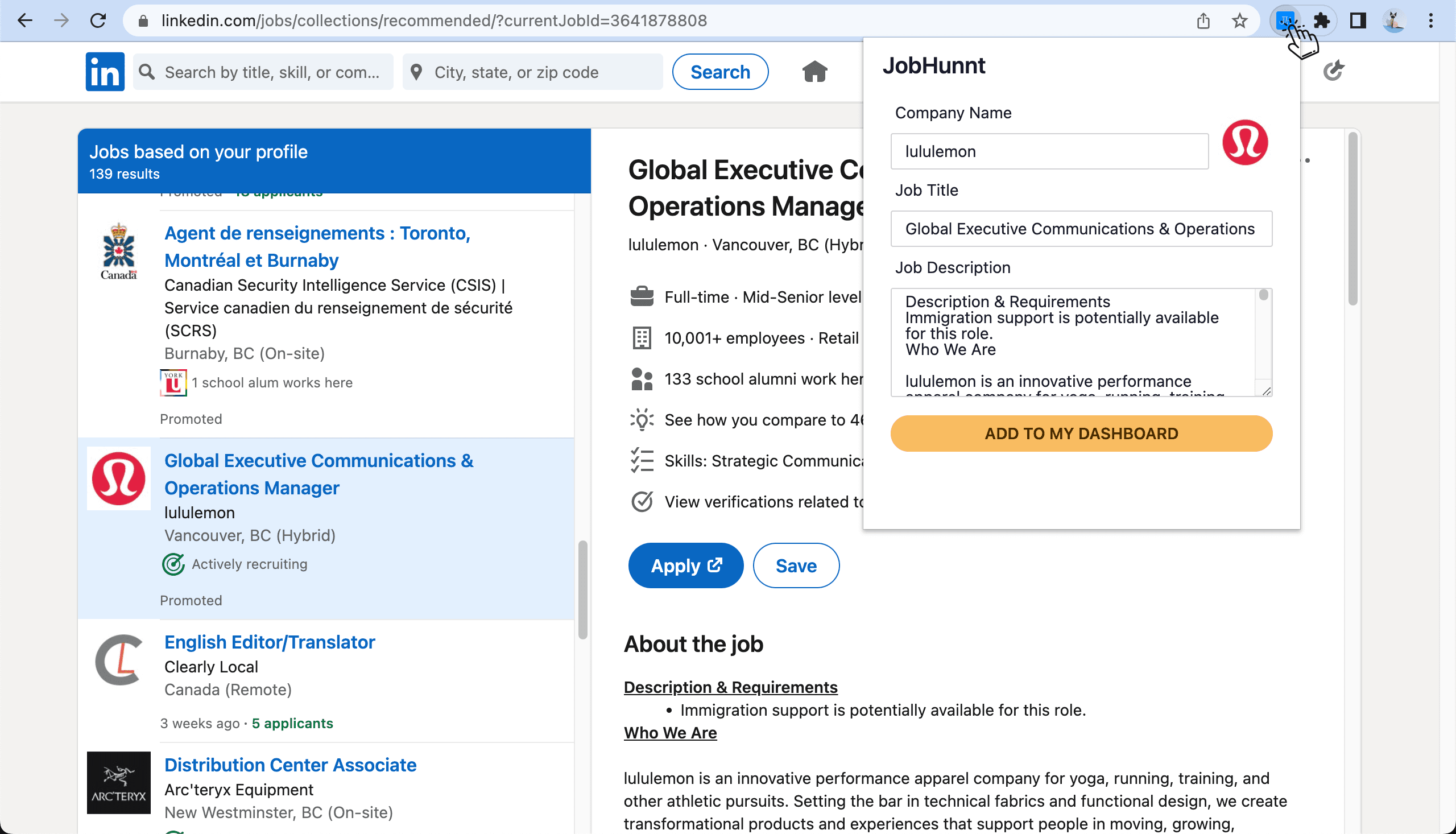Screen dimensions: 1456x834
Task: Click the reload/refresh page icon
Action: pos(98,20)
